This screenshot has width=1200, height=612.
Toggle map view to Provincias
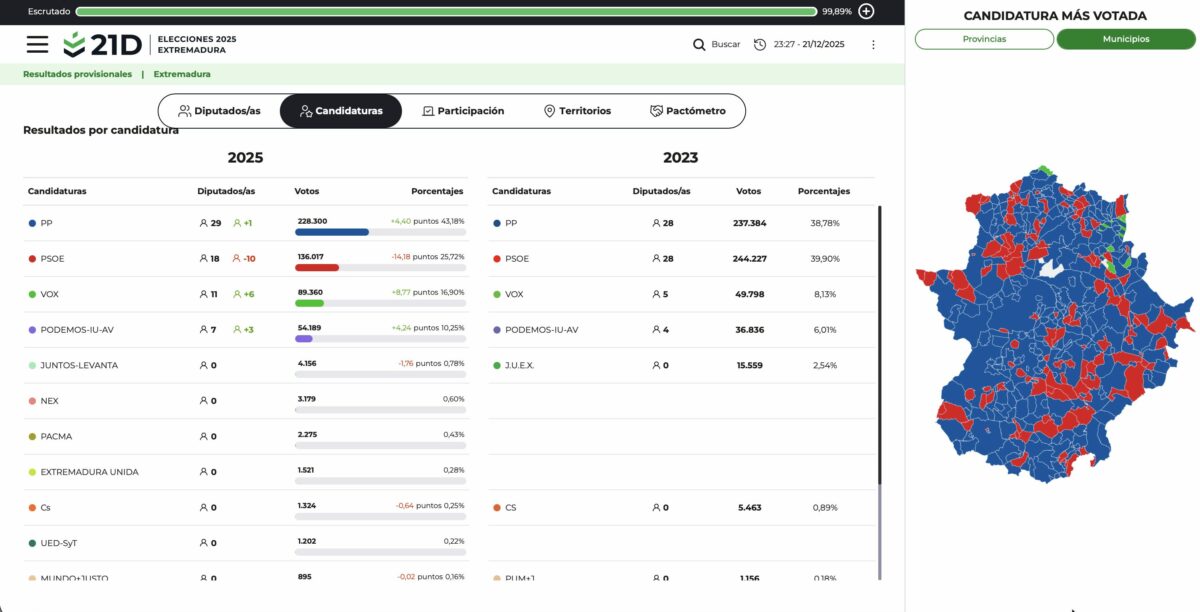984,39
